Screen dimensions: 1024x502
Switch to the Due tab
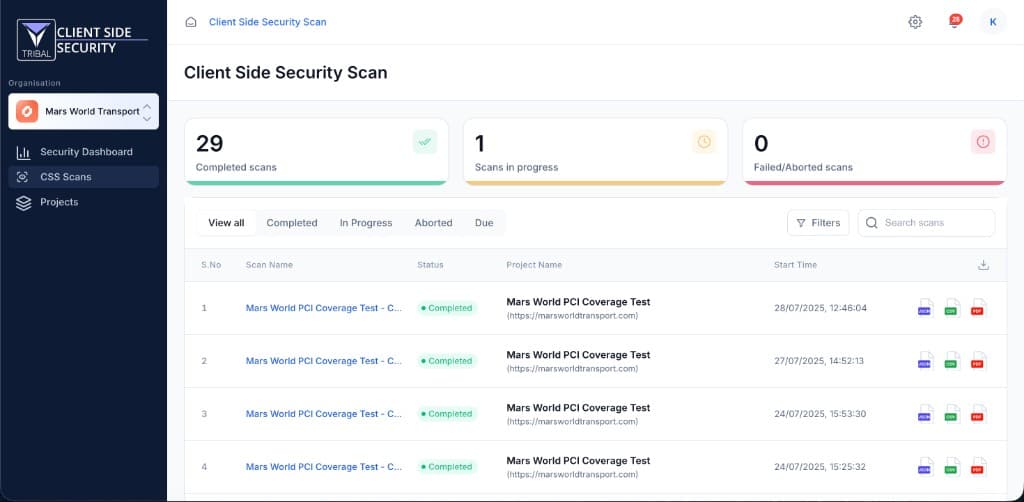[484, 223]
